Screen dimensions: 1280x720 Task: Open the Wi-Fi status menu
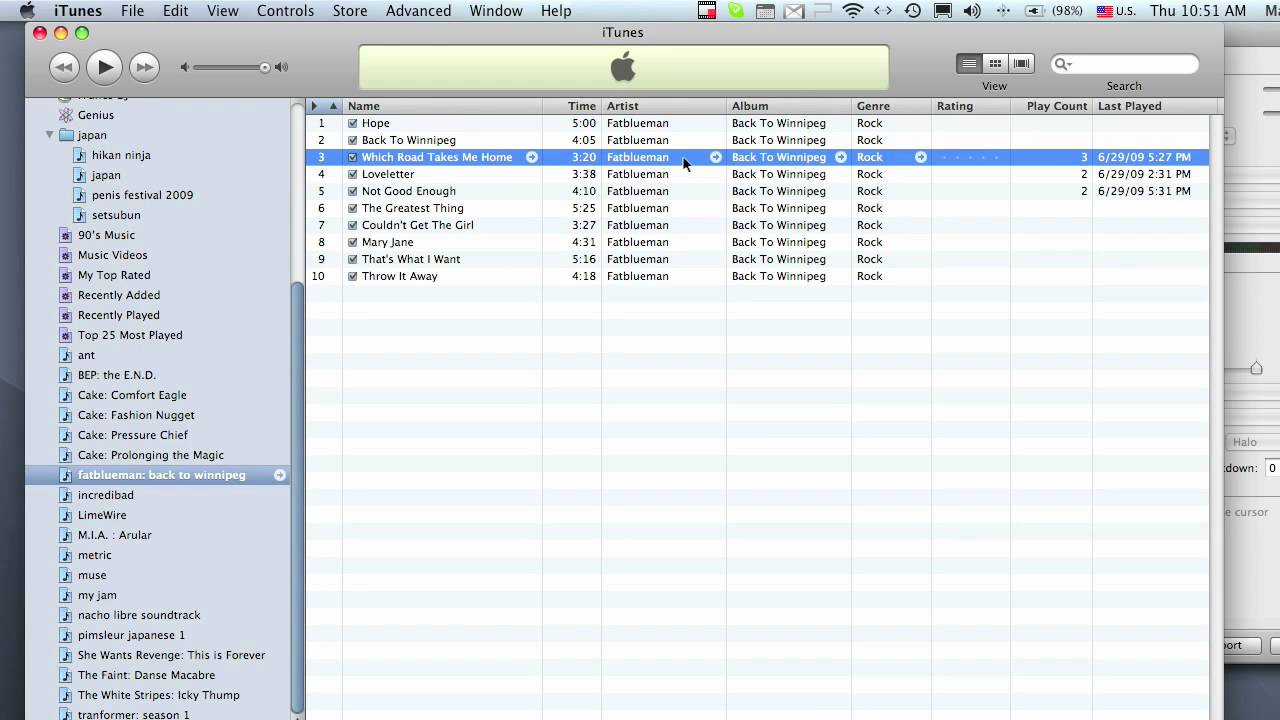[x=853, y=11]
